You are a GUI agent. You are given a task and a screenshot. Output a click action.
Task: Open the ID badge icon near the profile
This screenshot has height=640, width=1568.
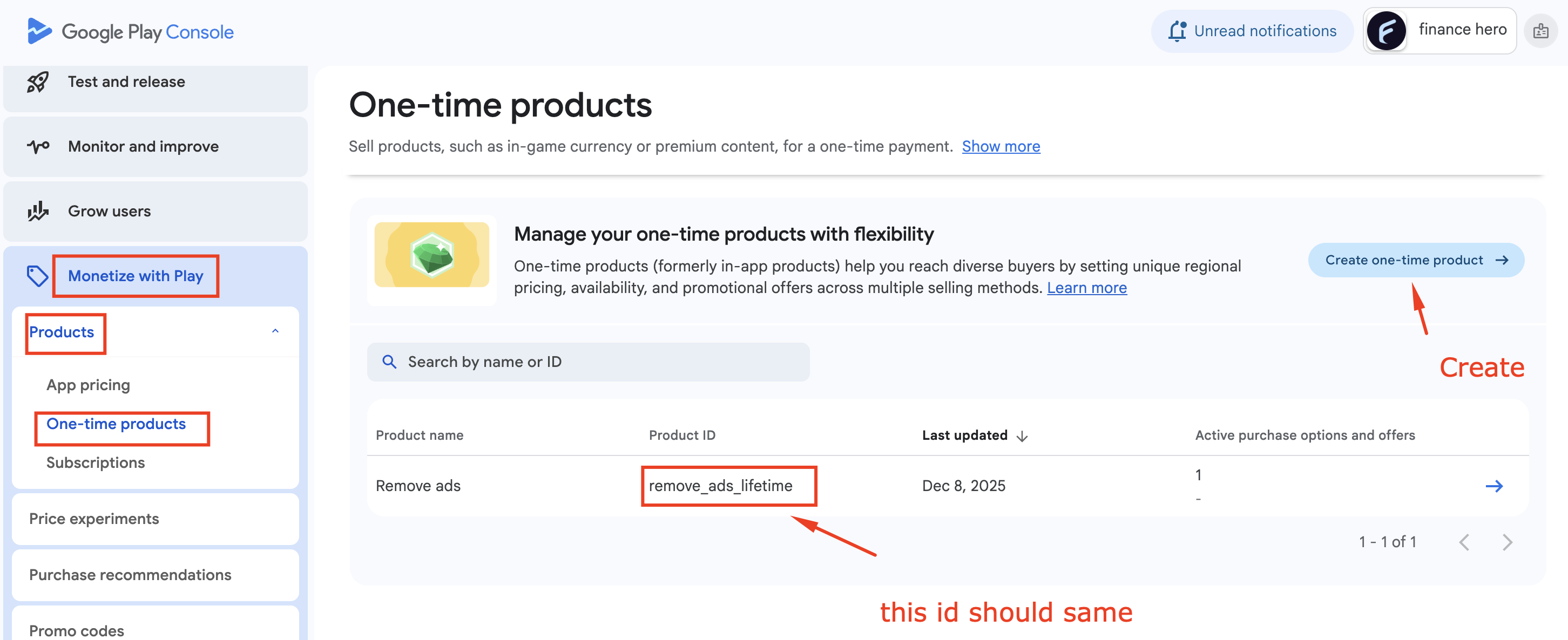[x=1541, y=30]
